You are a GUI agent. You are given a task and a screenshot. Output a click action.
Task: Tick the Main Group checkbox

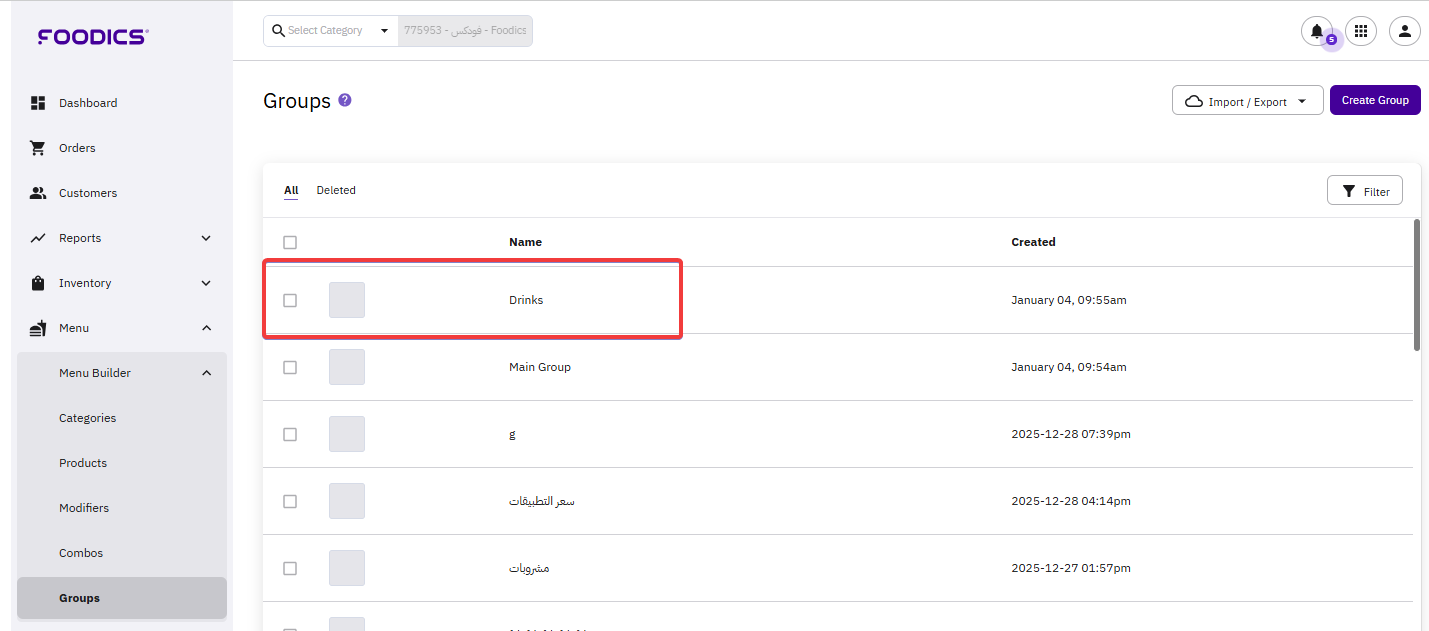pyautogui.click(x=290, y=367)
